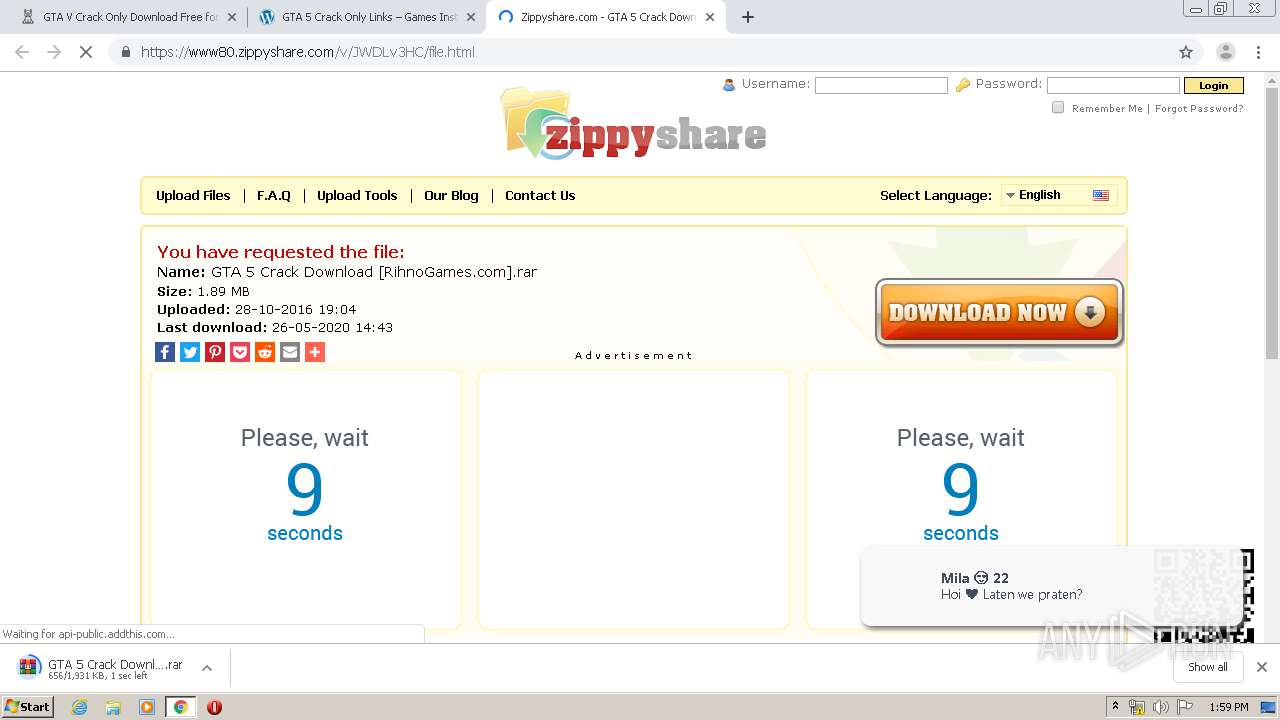Save link to Pocket icon
The width and height of the screenshot is (1280, 720).
pyautogui.click(x=240, y=352)
